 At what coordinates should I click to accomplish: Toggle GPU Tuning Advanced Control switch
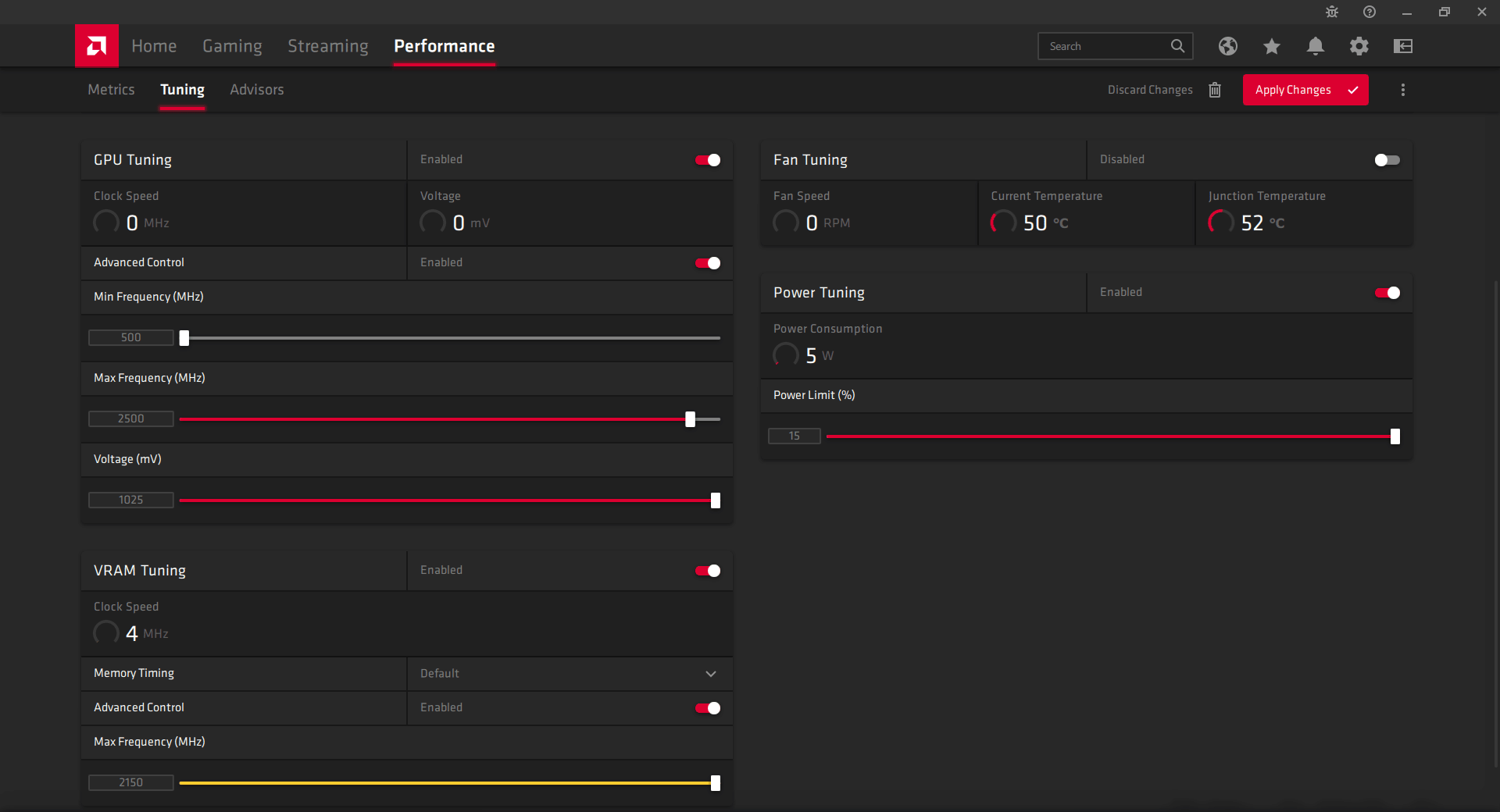coord(708,263)
